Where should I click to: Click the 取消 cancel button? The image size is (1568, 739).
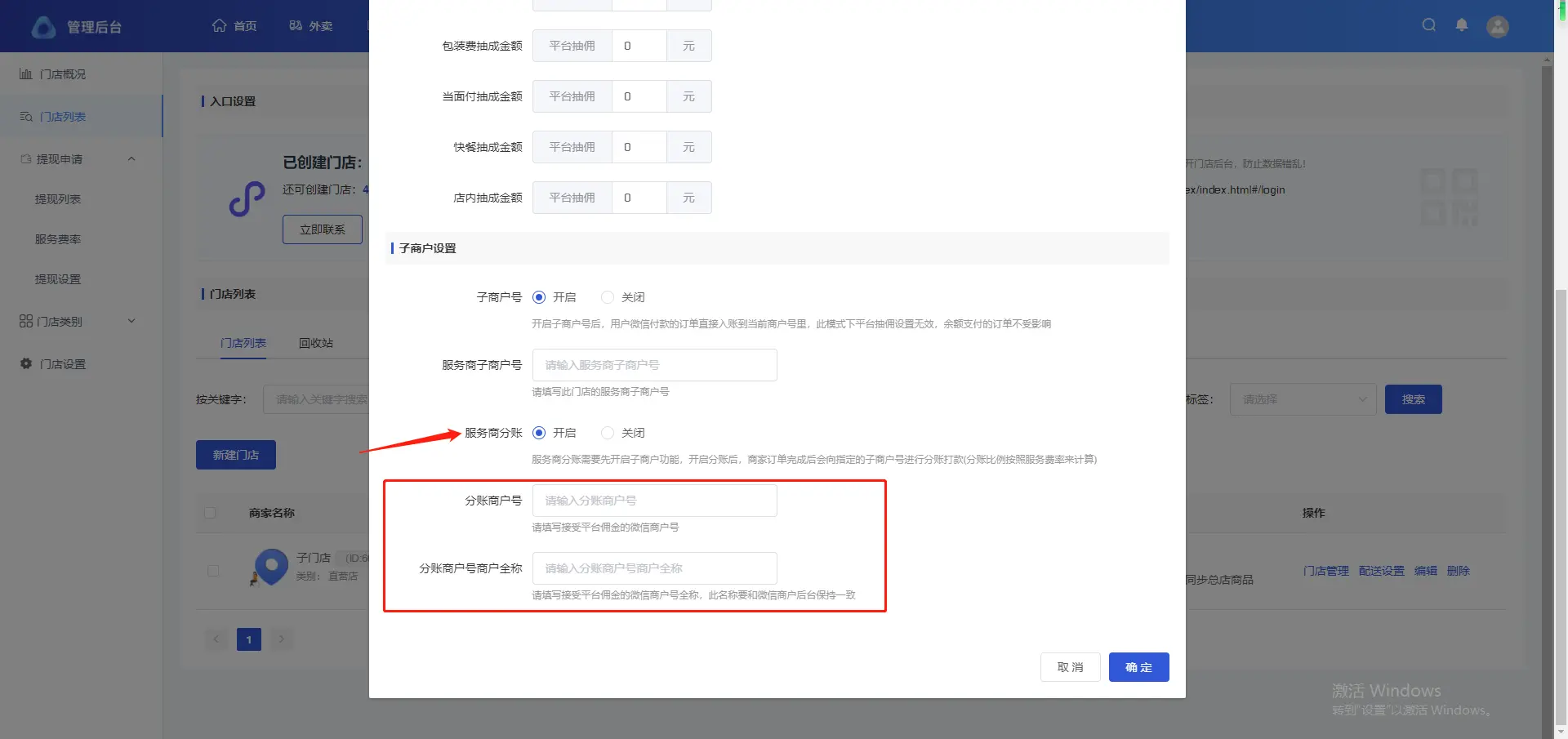1070,667
